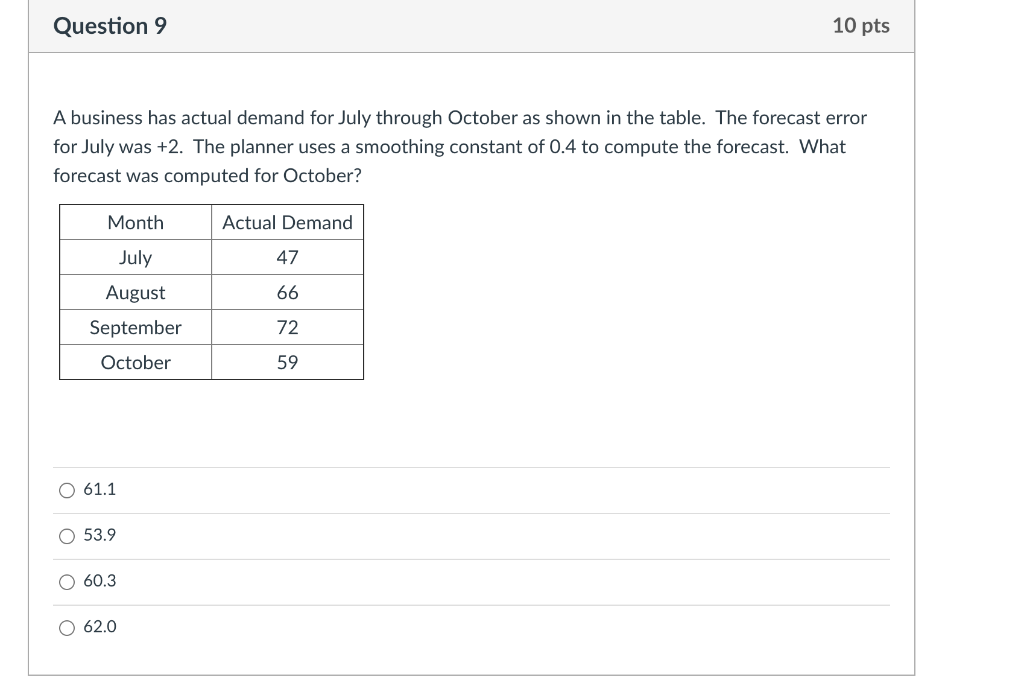Click the divider line above answer choices
The width and height of the screenshot is (1024, 683).
point(470,466)
